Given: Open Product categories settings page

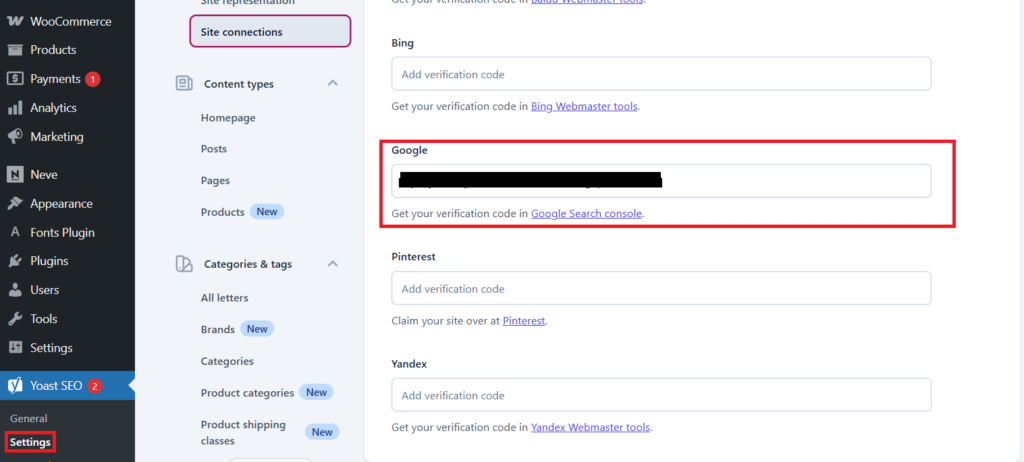Looking at the screenshot, I should click(247, 393).
